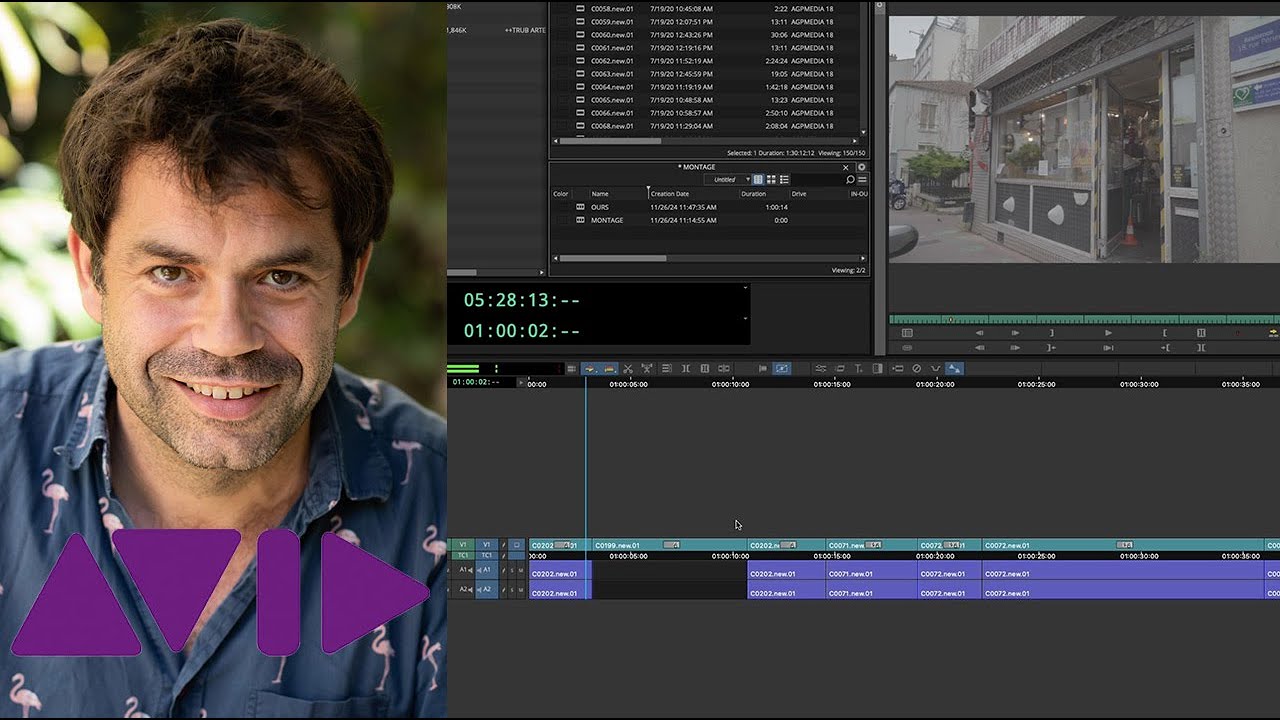
Task: Sort MONTAGE bin by Creation Date column
Action: pyautogui.click(x=670, y=194)
